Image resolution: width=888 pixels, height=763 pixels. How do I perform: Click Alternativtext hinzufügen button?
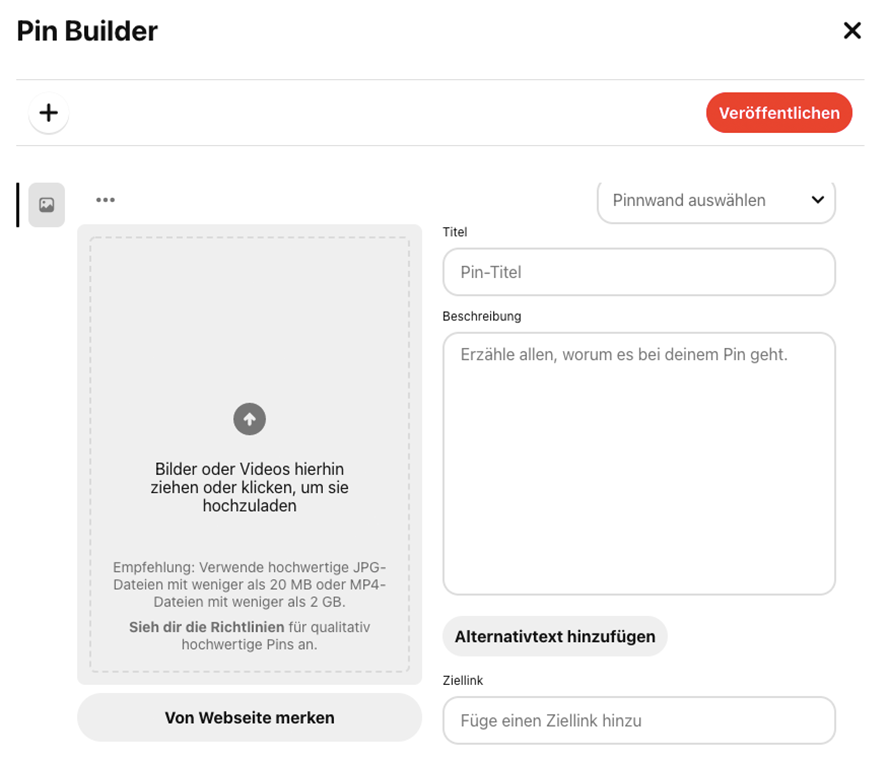(555, 637)
